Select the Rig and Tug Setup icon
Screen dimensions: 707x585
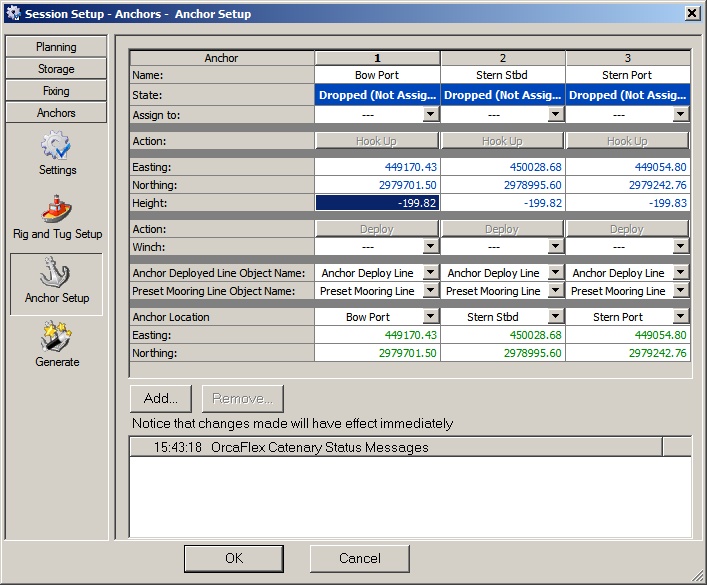tap(56, 211)
